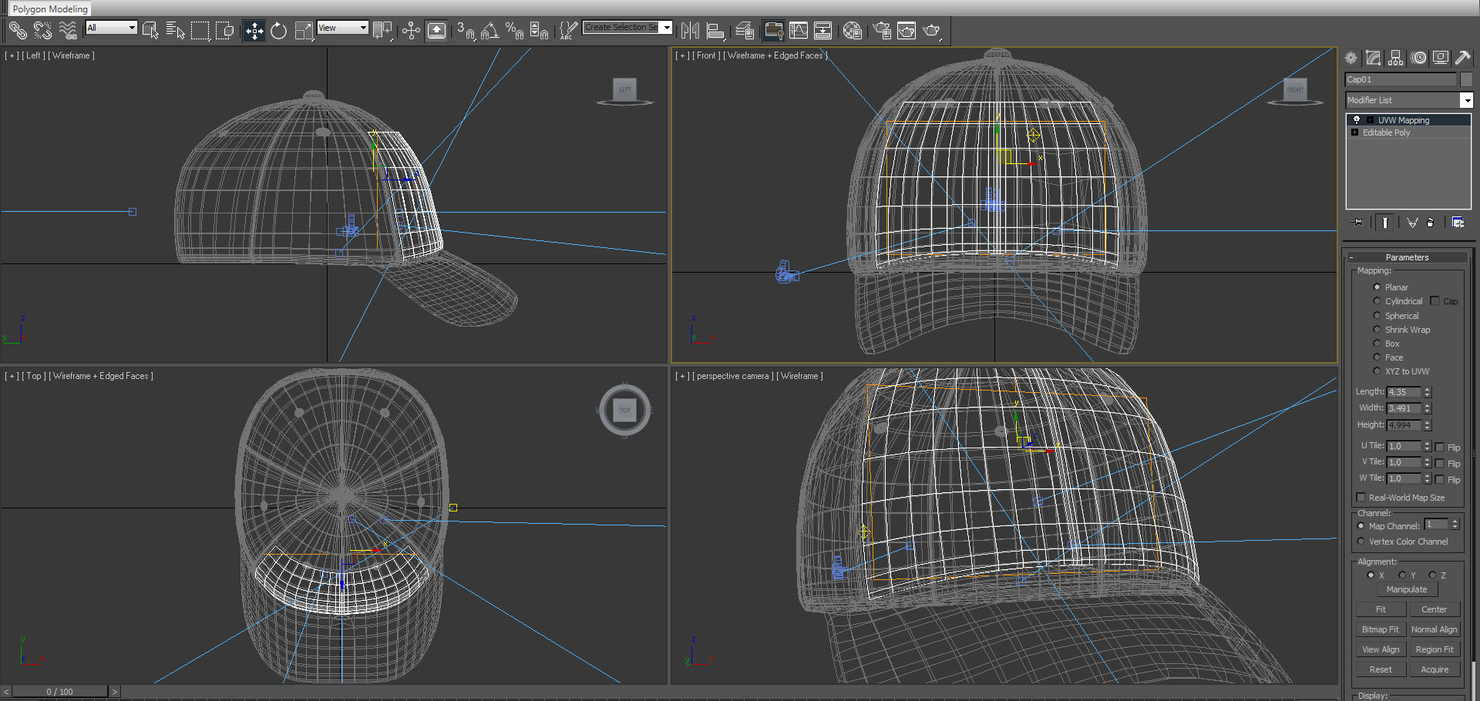Select the Cylindrical mapping radio button
Viewport: 1480px width, 701px height.
point(1377,301)
